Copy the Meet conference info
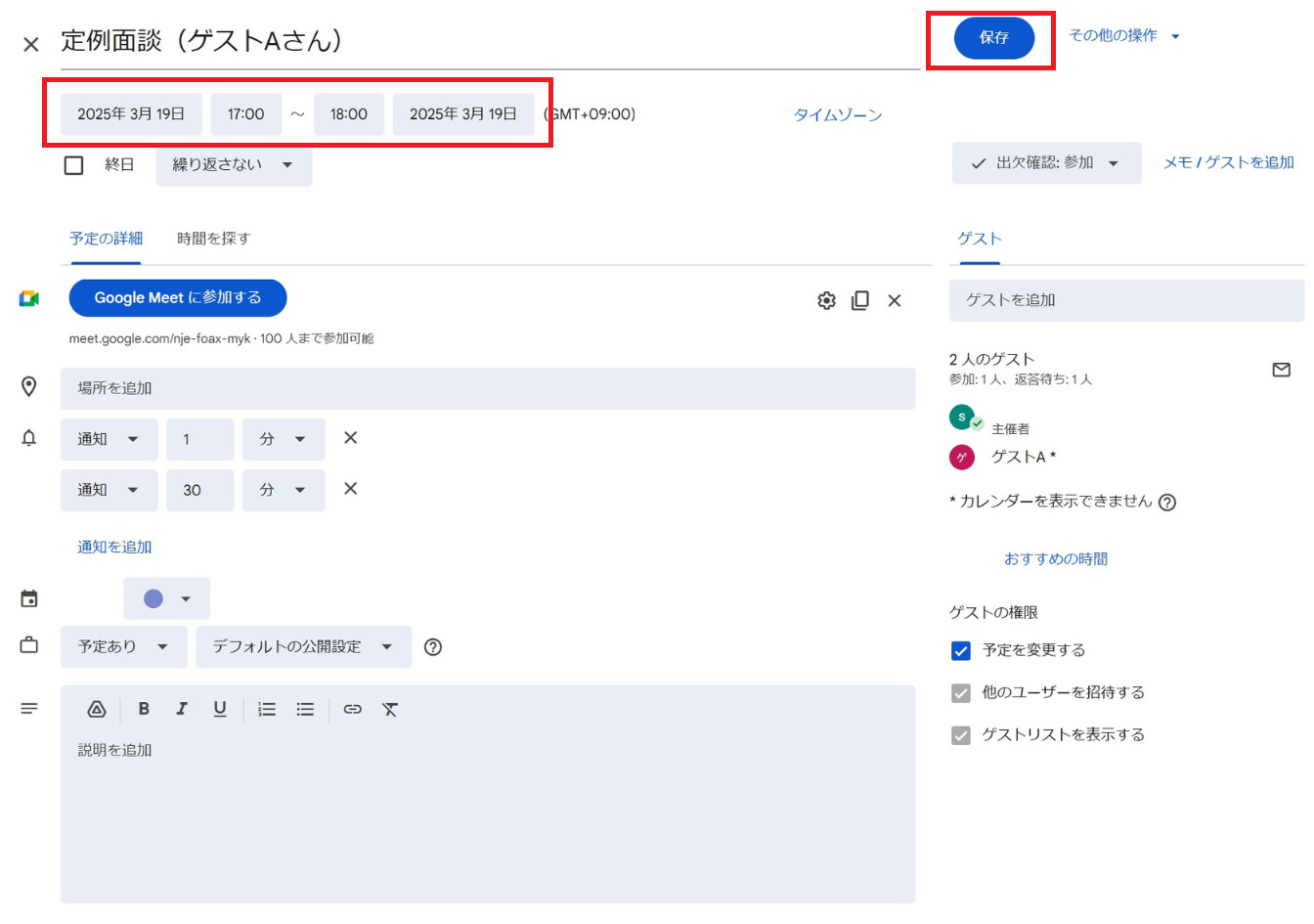1314x924 pixels. [x=860, y=300]
